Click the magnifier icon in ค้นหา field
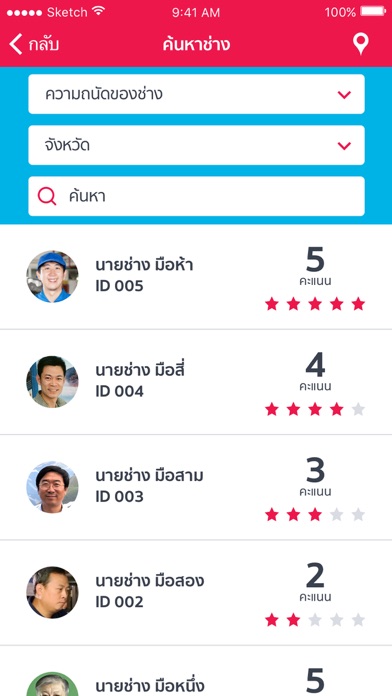The width and height of the screenshot is (392, 696). (x=47, y=196)
